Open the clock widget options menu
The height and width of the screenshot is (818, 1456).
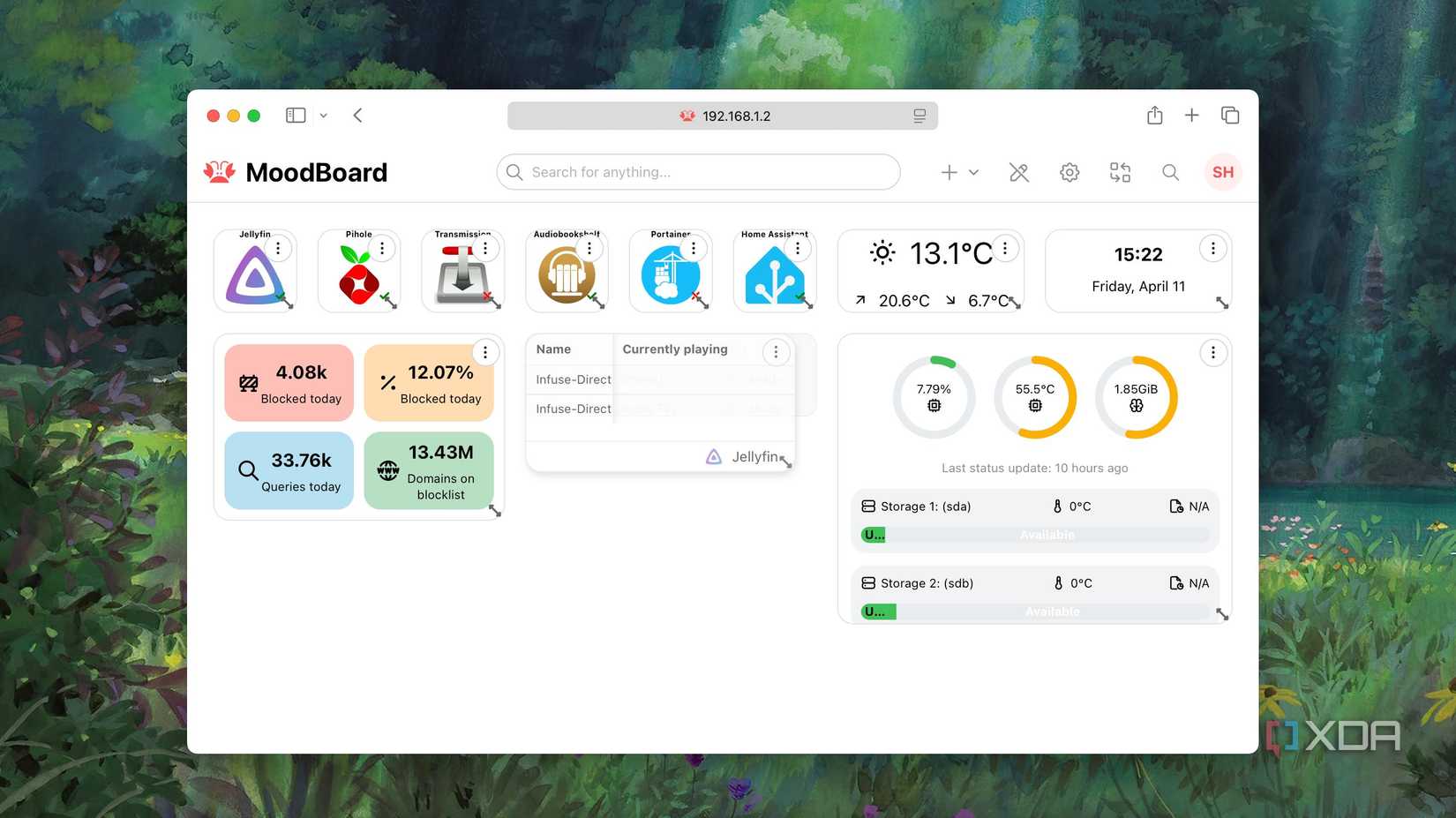click(x=1212, y=248)
